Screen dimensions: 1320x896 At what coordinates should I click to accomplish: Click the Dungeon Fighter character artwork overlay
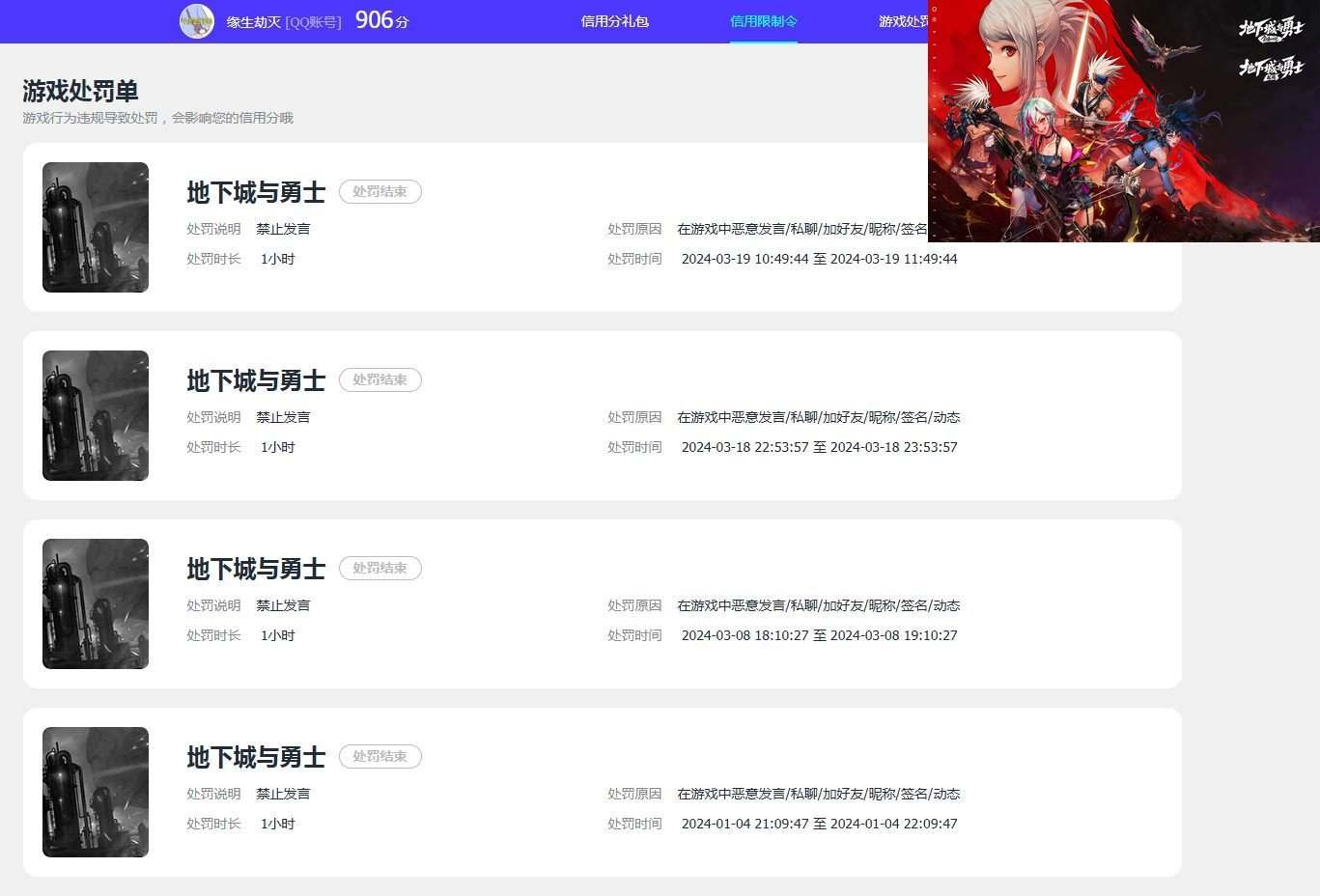pos(1124,121)
